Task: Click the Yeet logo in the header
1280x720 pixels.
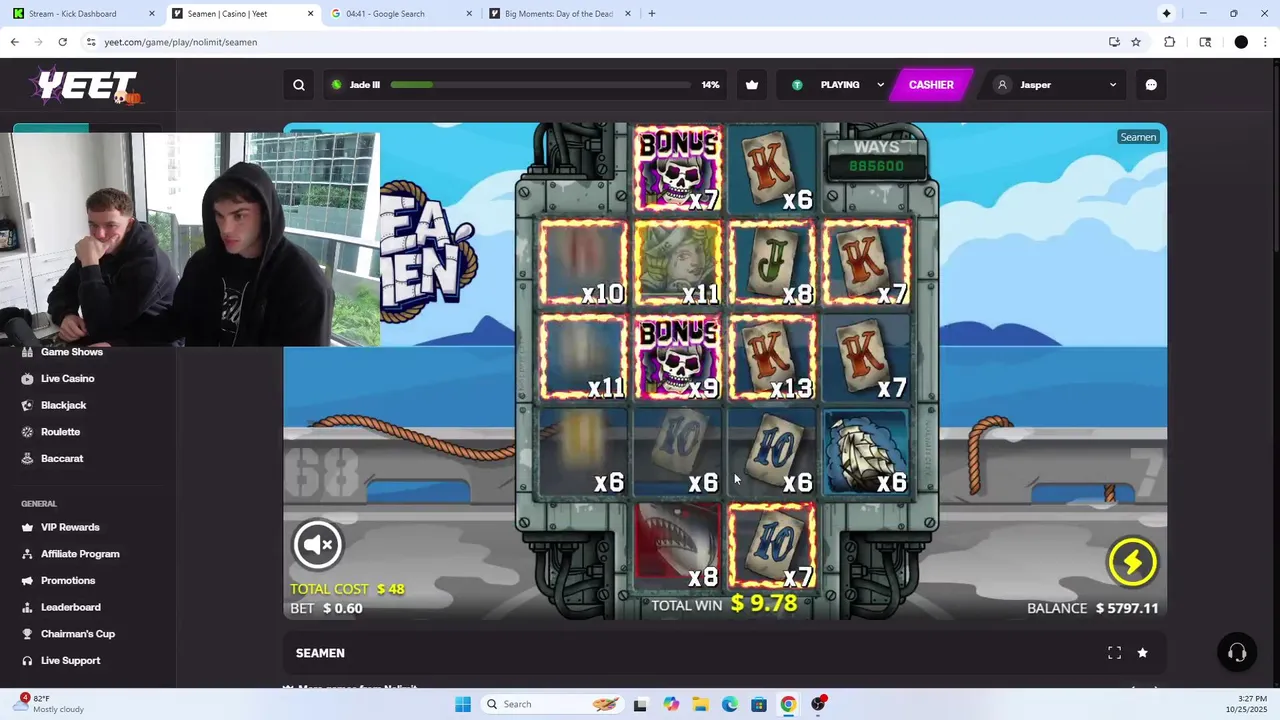Action: tap(85, 86)
